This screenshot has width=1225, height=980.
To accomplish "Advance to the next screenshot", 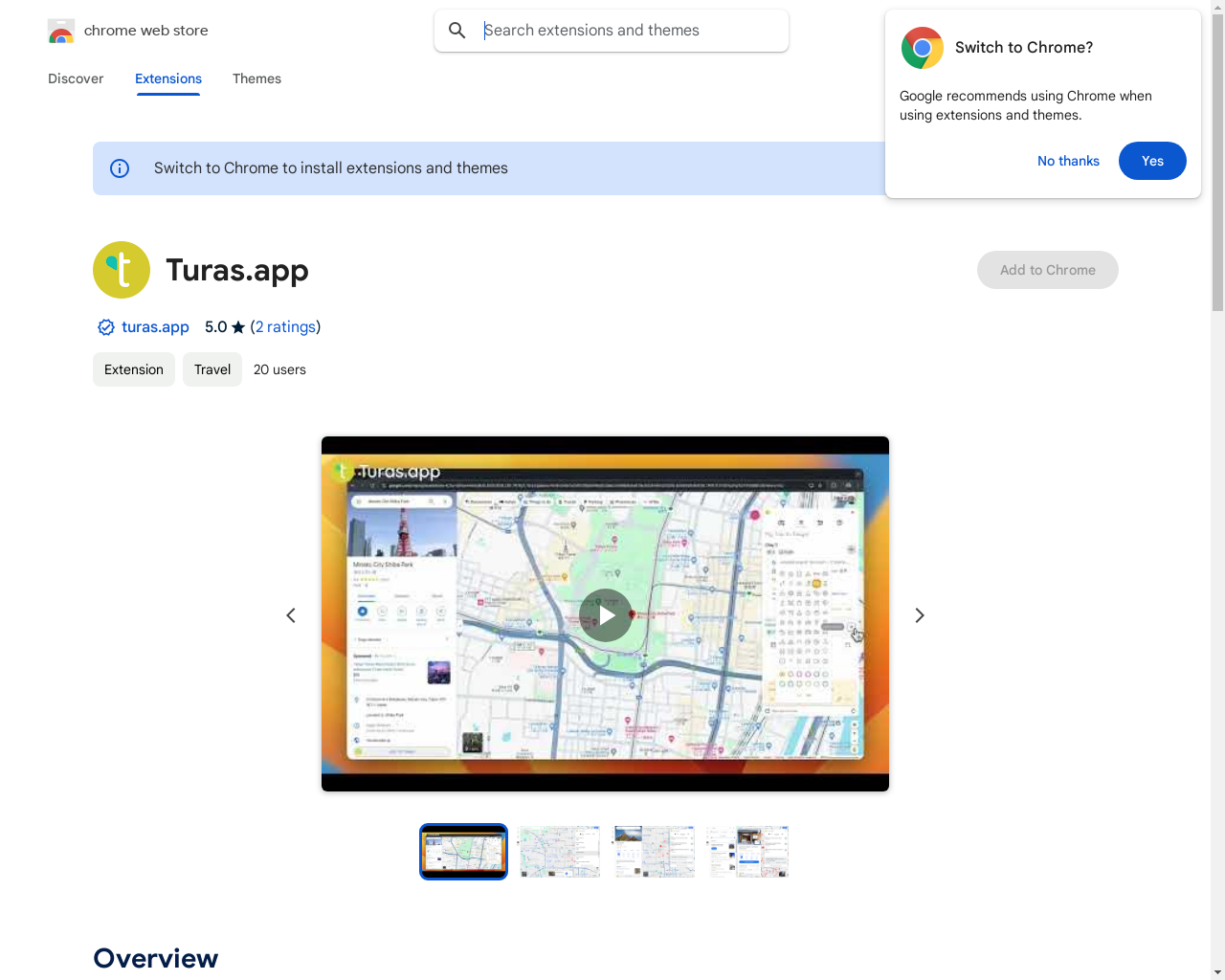I will 920,615.
